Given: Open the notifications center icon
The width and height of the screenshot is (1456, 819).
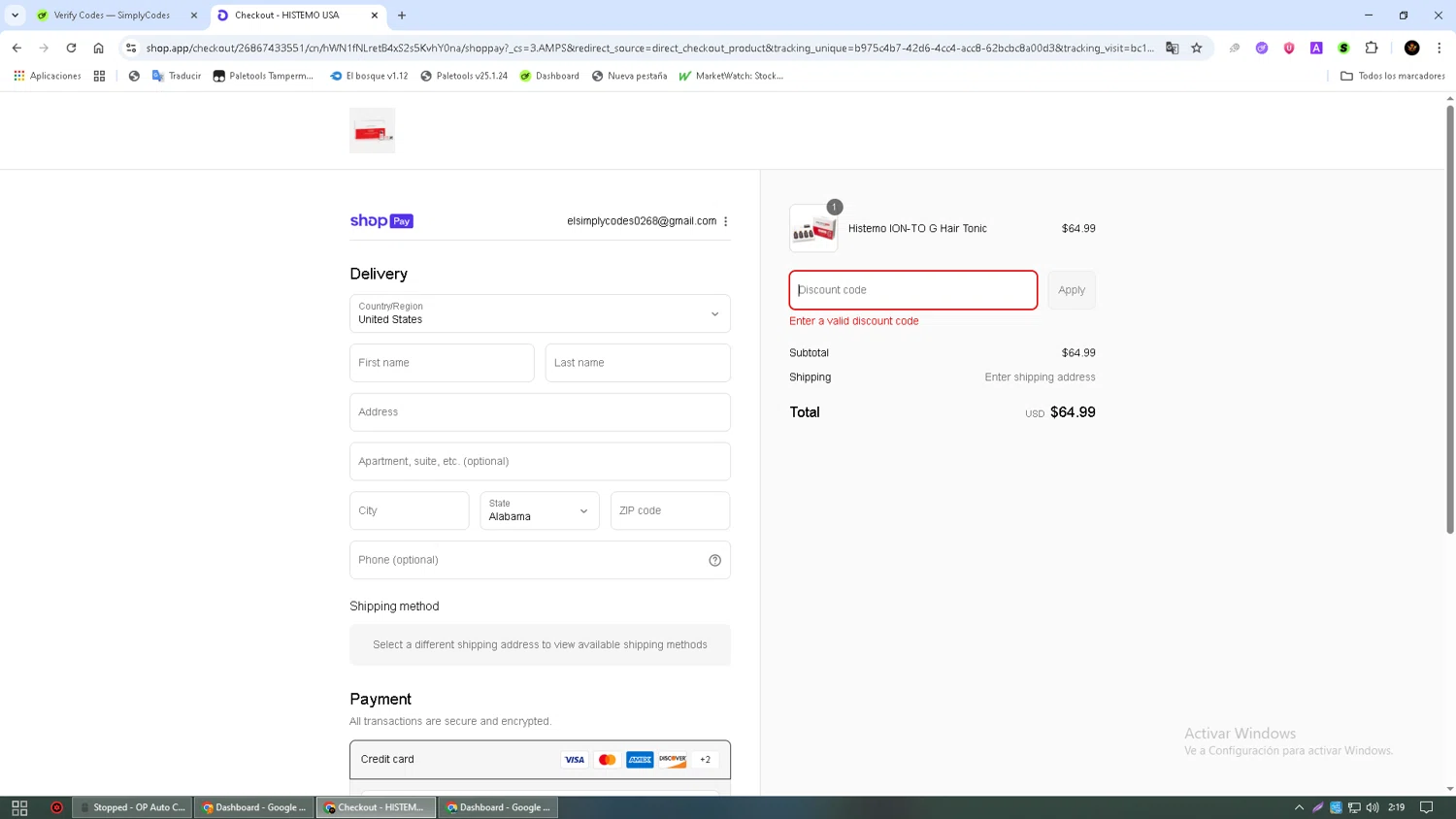Looking at the screenshot, I should [x=1427, y=807].
